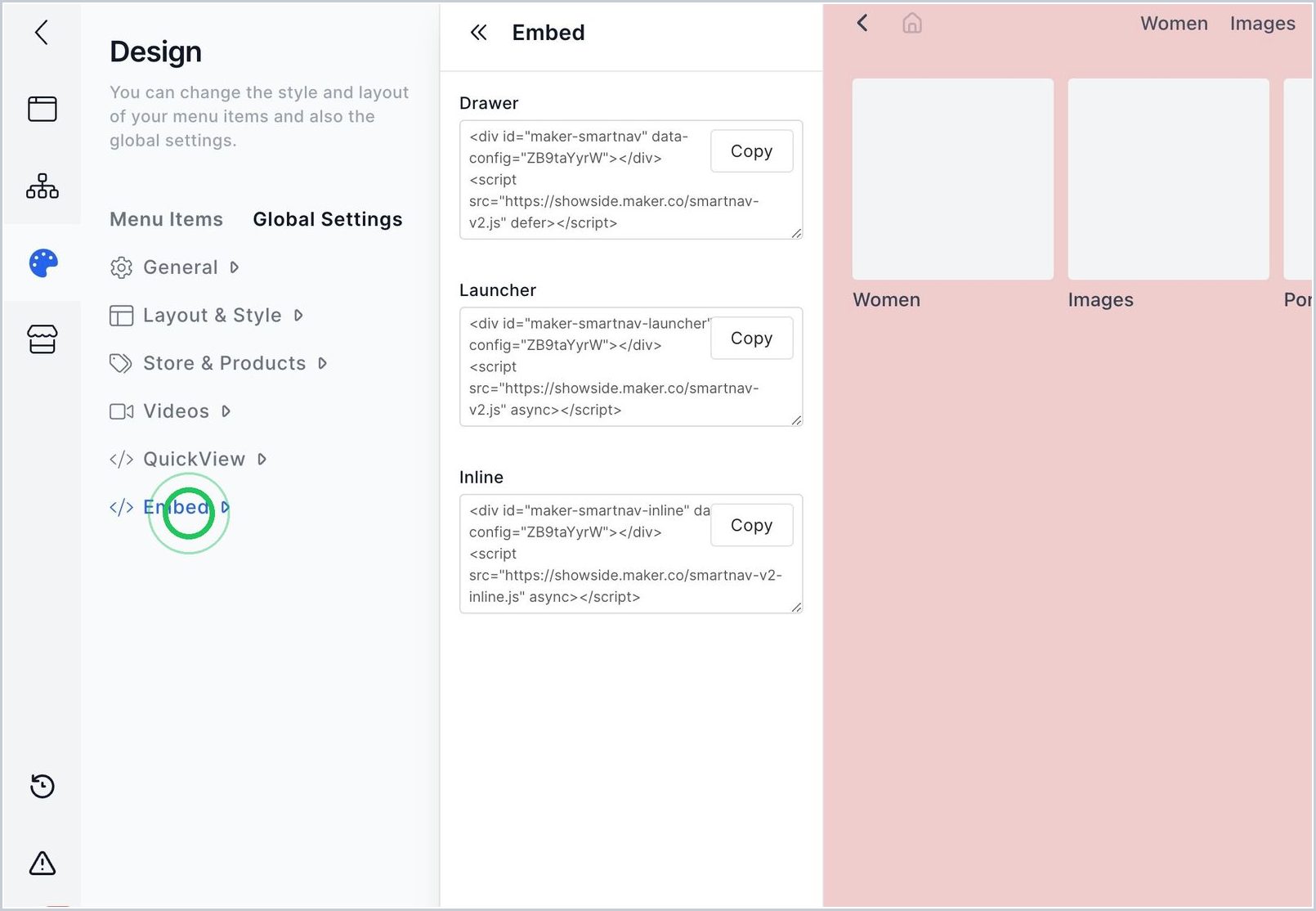This screenshot has height=911, width=1316.
Task: Open the sitemap hierarchy icon in the sidebar
Action: [43, 186]
